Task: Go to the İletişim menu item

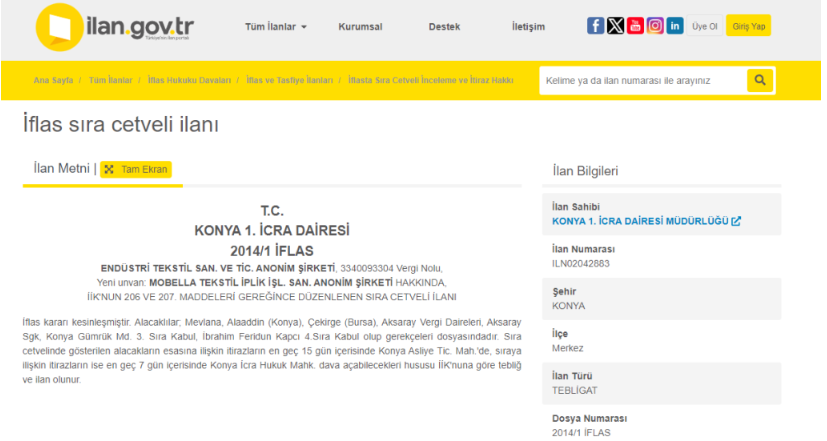Action: (x=528, y=27)
